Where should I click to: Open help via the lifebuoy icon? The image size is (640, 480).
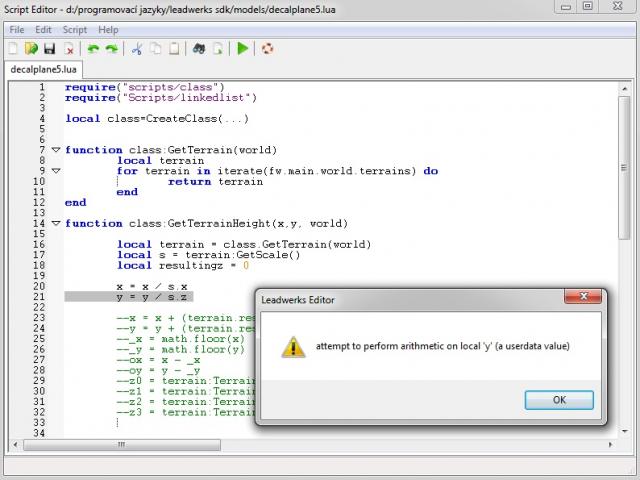(267, 48)
